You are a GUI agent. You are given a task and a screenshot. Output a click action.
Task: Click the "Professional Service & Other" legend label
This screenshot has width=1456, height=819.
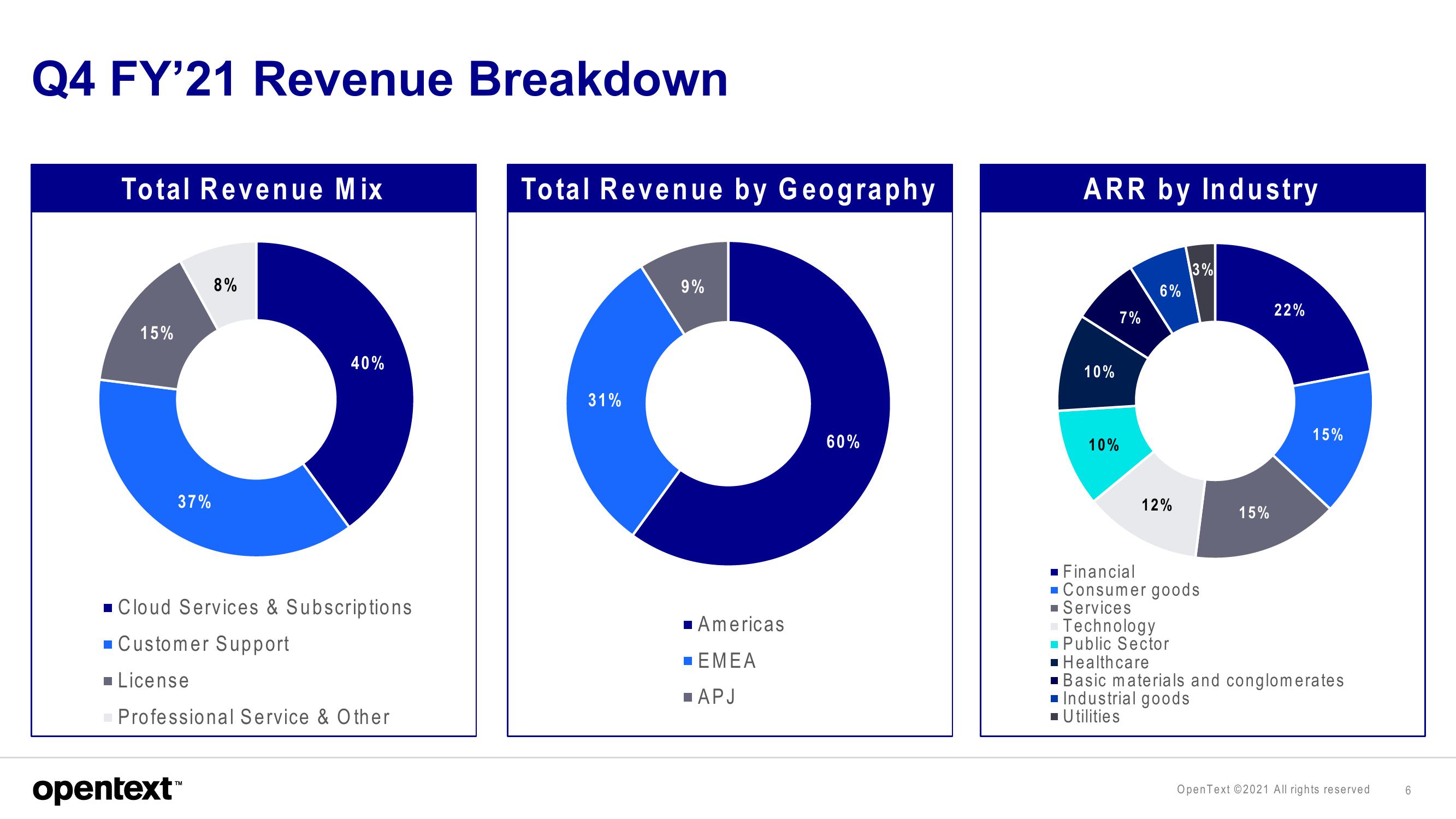point(254,717)
